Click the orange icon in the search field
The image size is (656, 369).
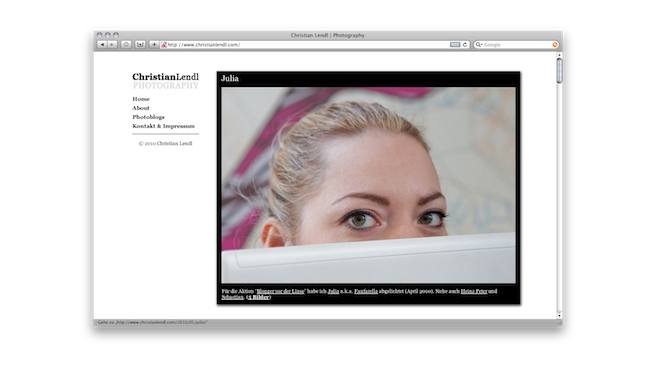555,44
